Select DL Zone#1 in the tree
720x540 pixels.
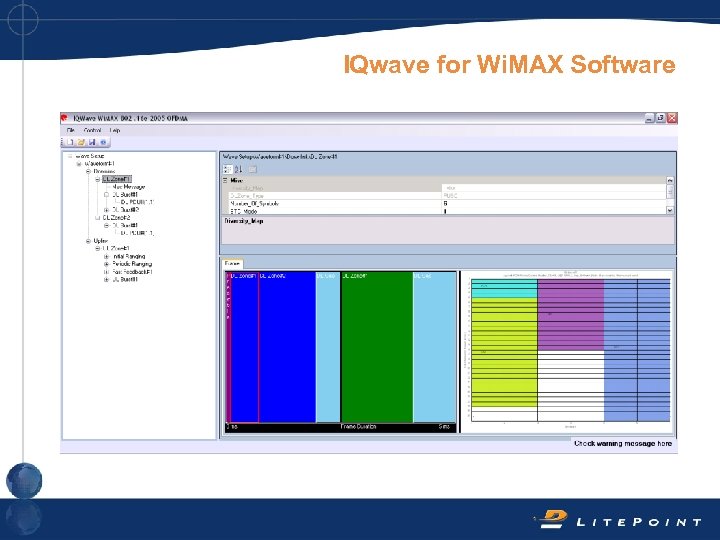click(x=117, y=179)
